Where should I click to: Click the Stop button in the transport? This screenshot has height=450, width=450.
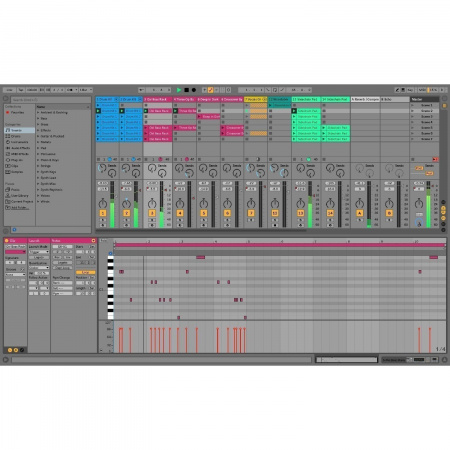point(186,90)
